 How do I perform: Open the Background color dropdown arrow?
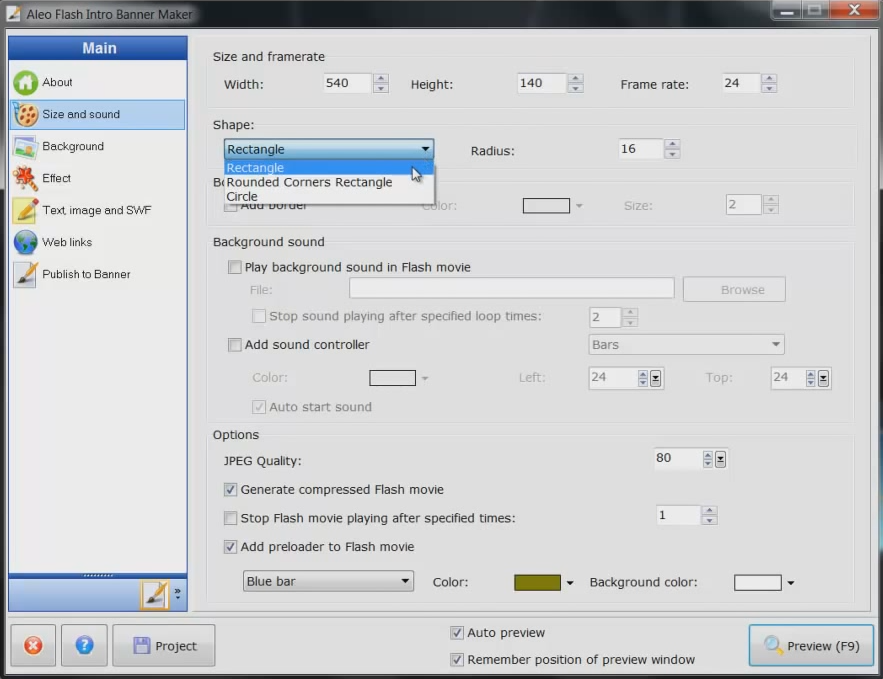point(791,583)
